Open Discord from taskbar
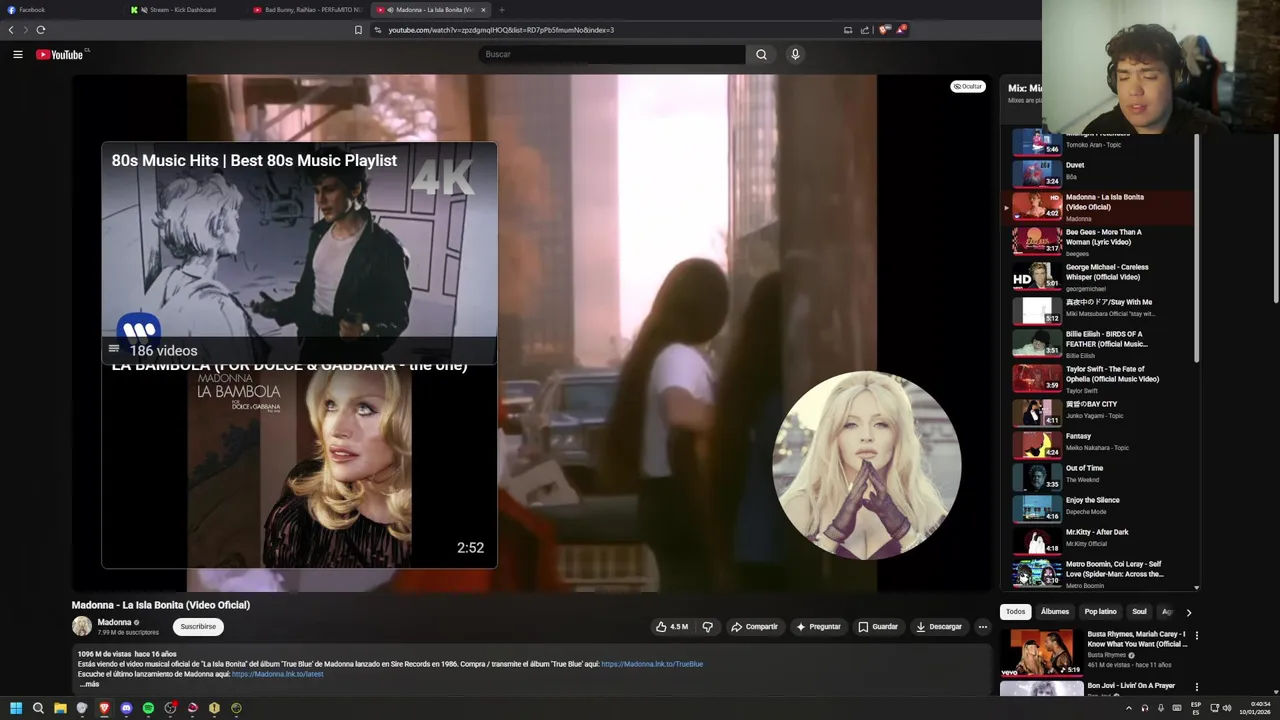This screenshot has width=1280, height=720. coord(126,708)
